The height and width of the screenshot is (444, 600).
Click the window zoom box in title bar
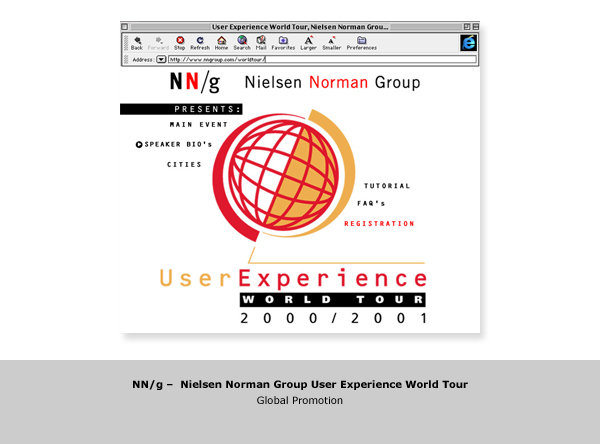pos(467,27)
